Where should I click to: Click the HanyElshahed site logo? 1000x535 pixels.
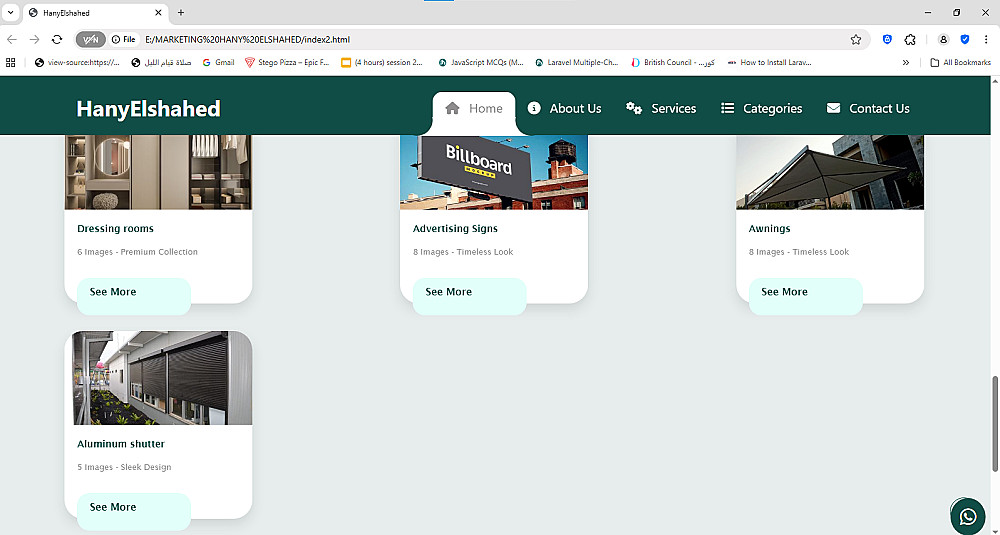click(149, 108)
